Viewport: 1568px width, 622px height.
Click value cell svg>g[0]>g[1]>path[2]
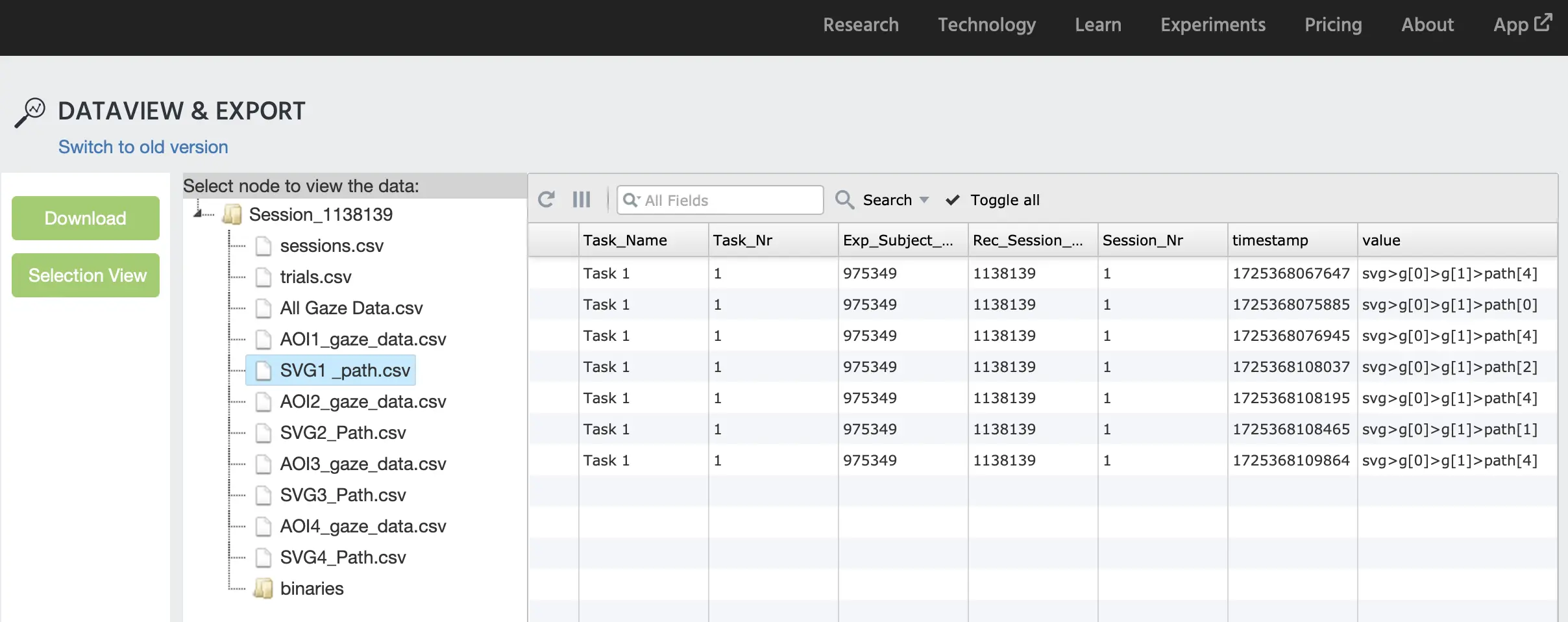[x=1457, y=367]
